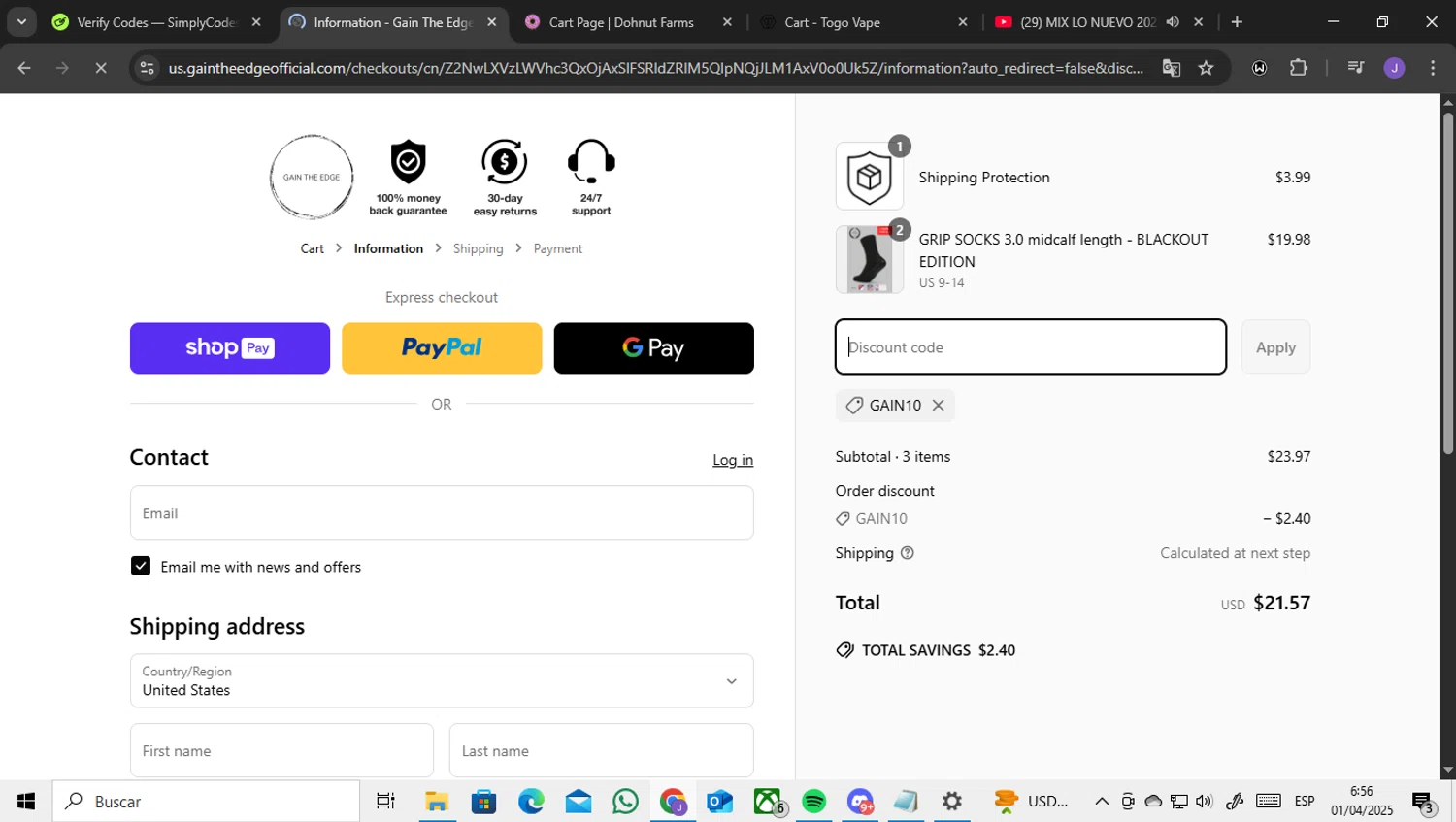Go to Cart breadcrumb link
Image resolution: width=1456 pixels, height=822 pixels.
(x=313, y=248)
